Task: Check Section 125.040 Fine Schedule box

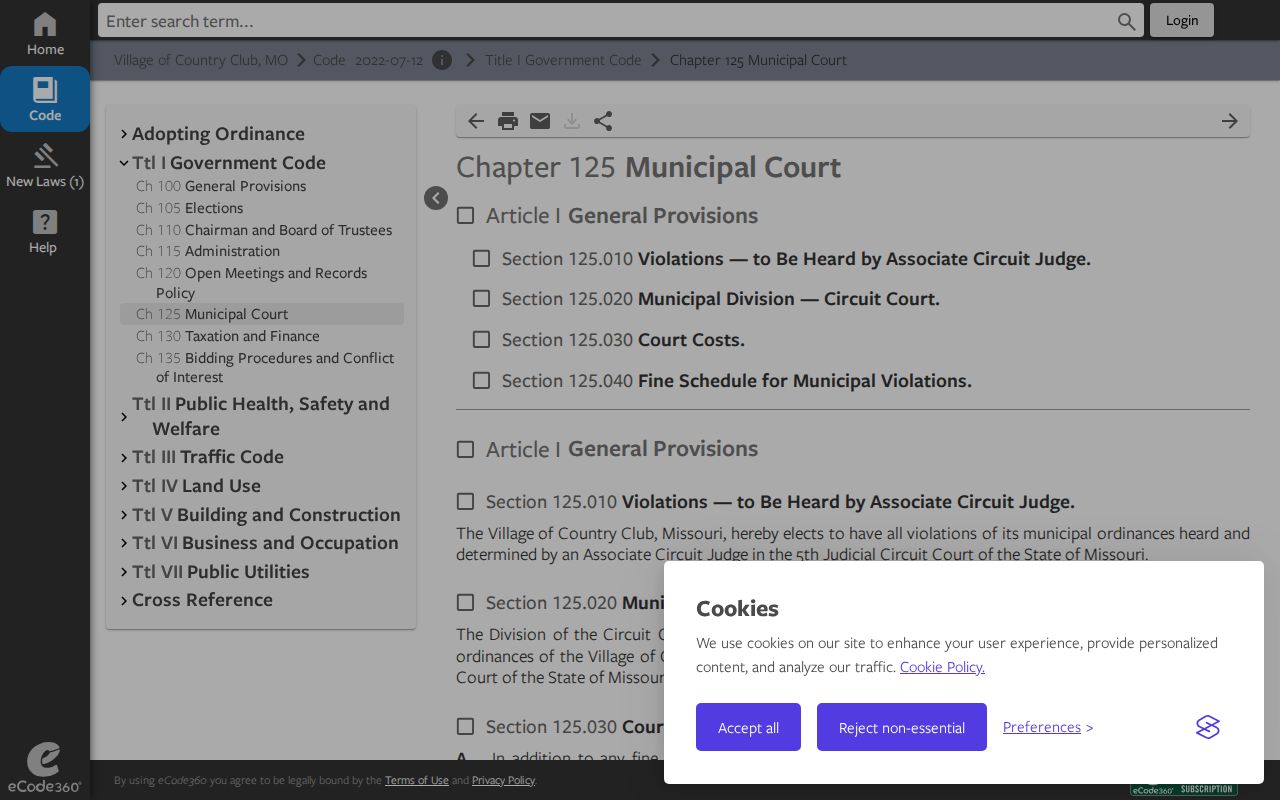Action: coord(481,381)
